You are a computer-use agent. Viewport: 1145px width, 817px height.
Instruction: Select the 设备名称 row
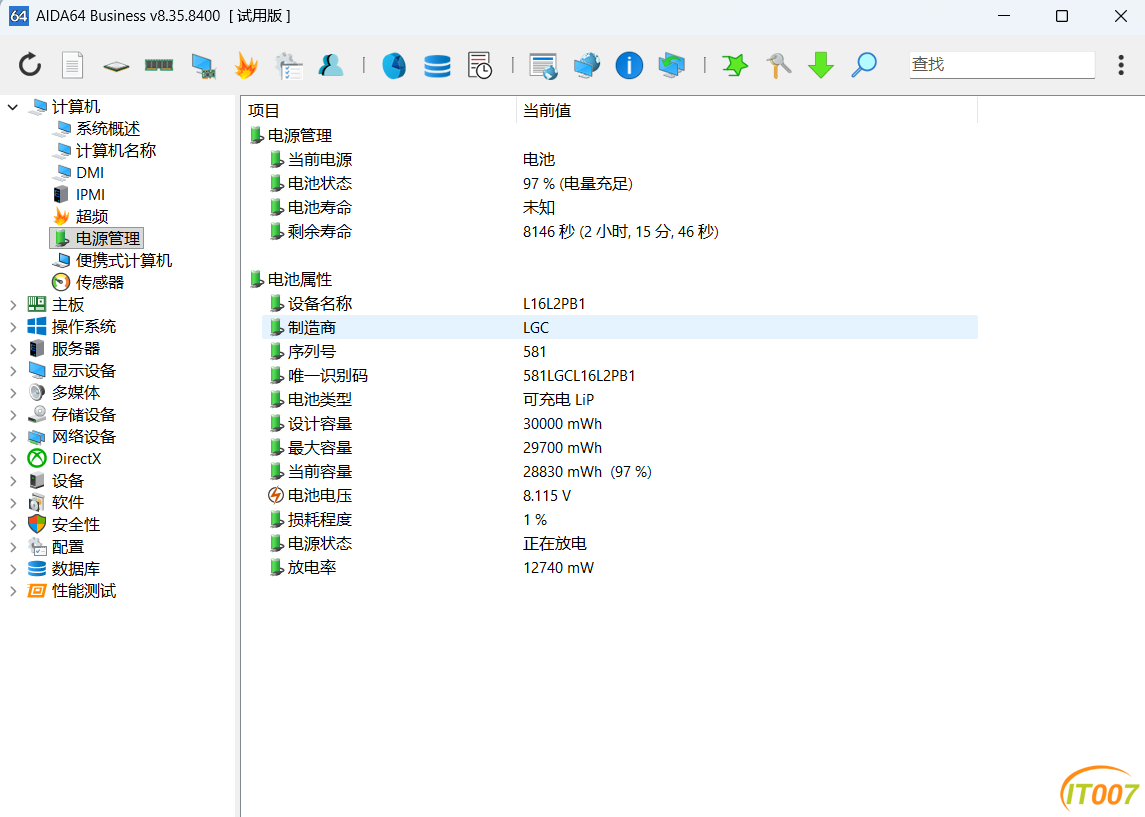[620, 303]
